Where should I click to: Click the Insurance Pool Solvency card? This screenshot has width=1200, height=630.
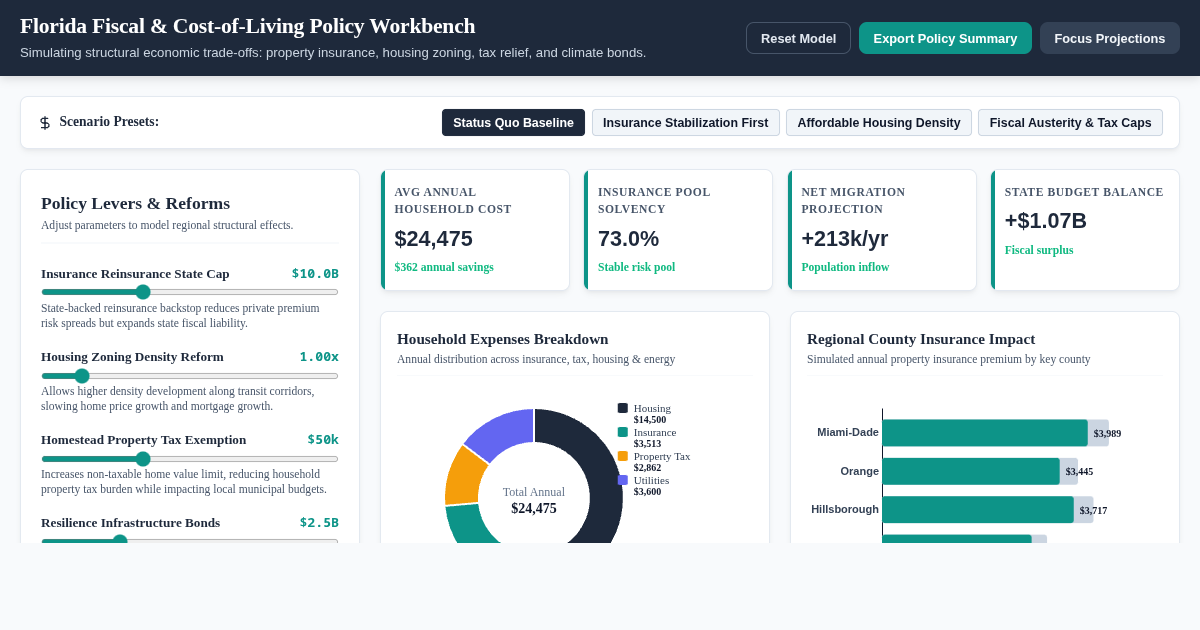pyautogui.click(x=678, y=230)
